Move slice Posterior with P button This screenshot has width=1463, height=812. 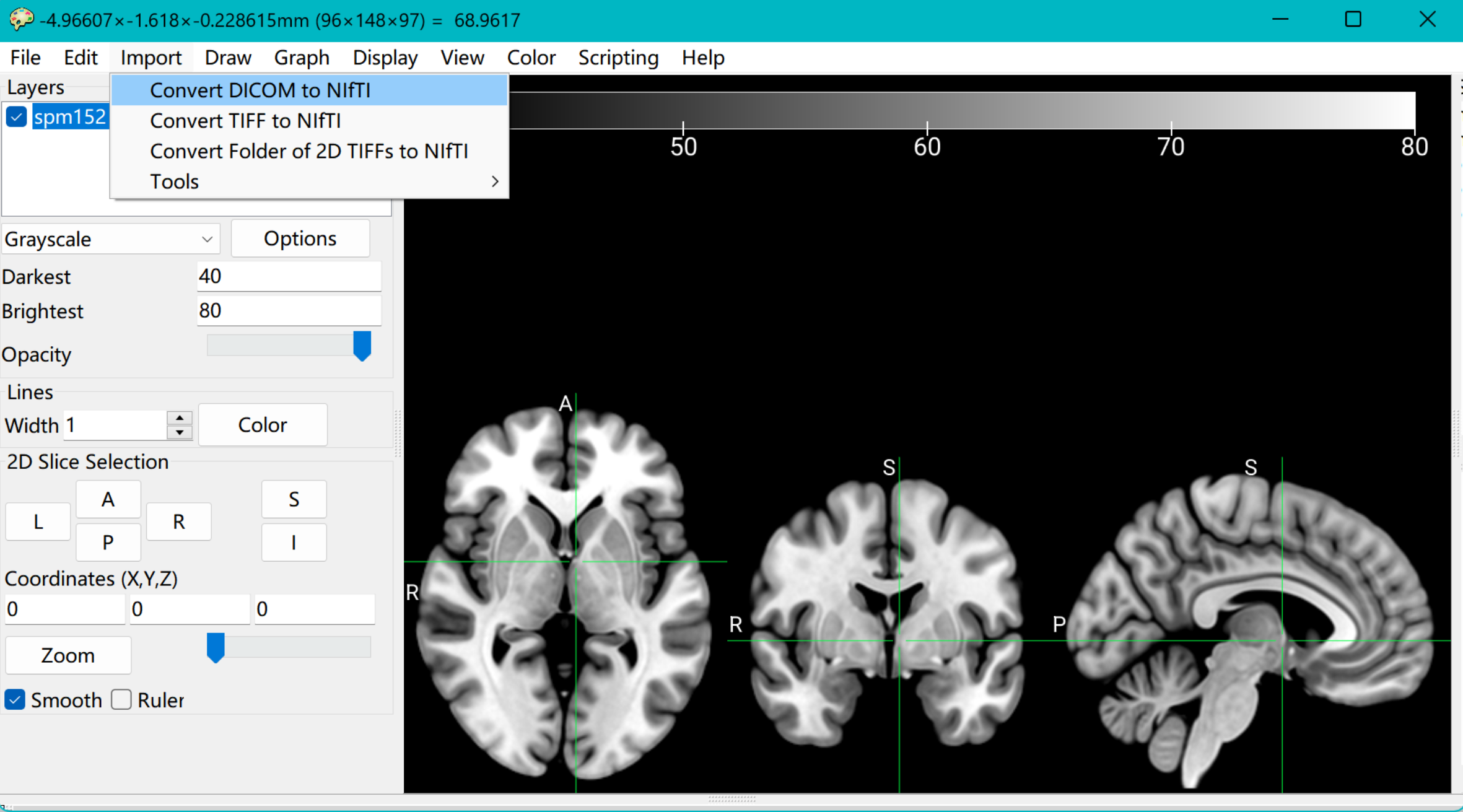(x=108, y=543)
